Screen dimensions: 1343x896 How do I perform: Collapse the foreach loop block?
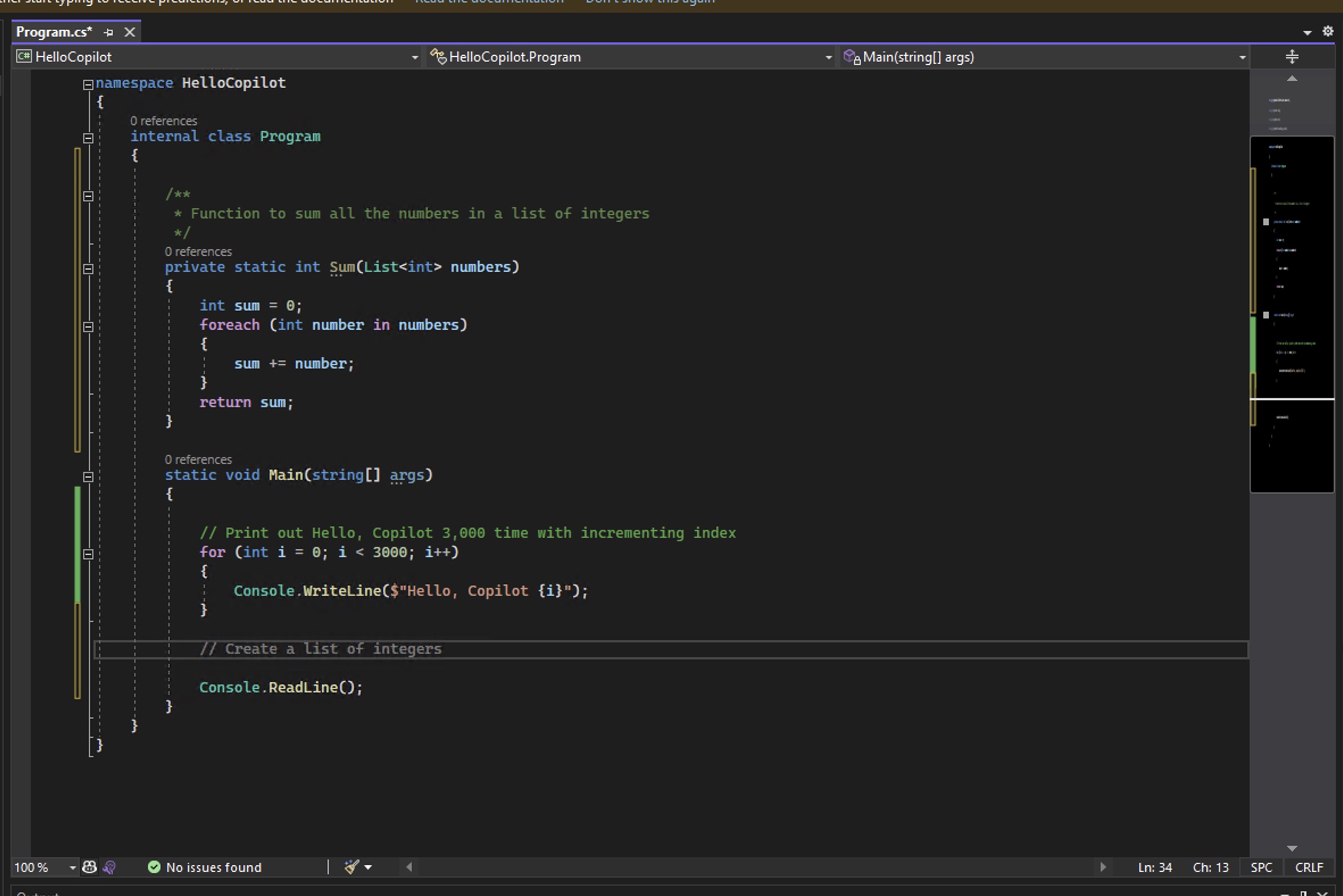pyautogui.click(x=88, y=327)
